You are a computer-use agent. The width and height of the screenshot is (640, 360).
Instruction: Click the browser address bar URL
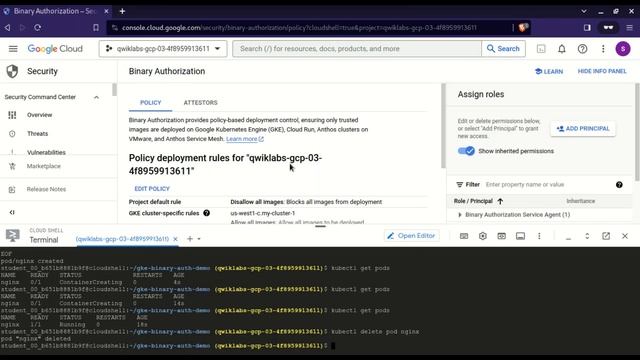299,28
